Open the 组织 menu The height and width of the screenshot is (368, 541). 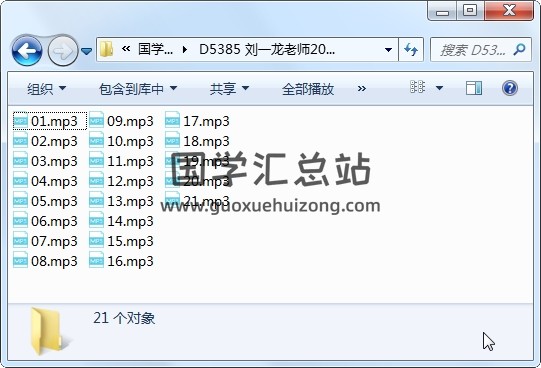pyautogui.click(x=47, y=89)
